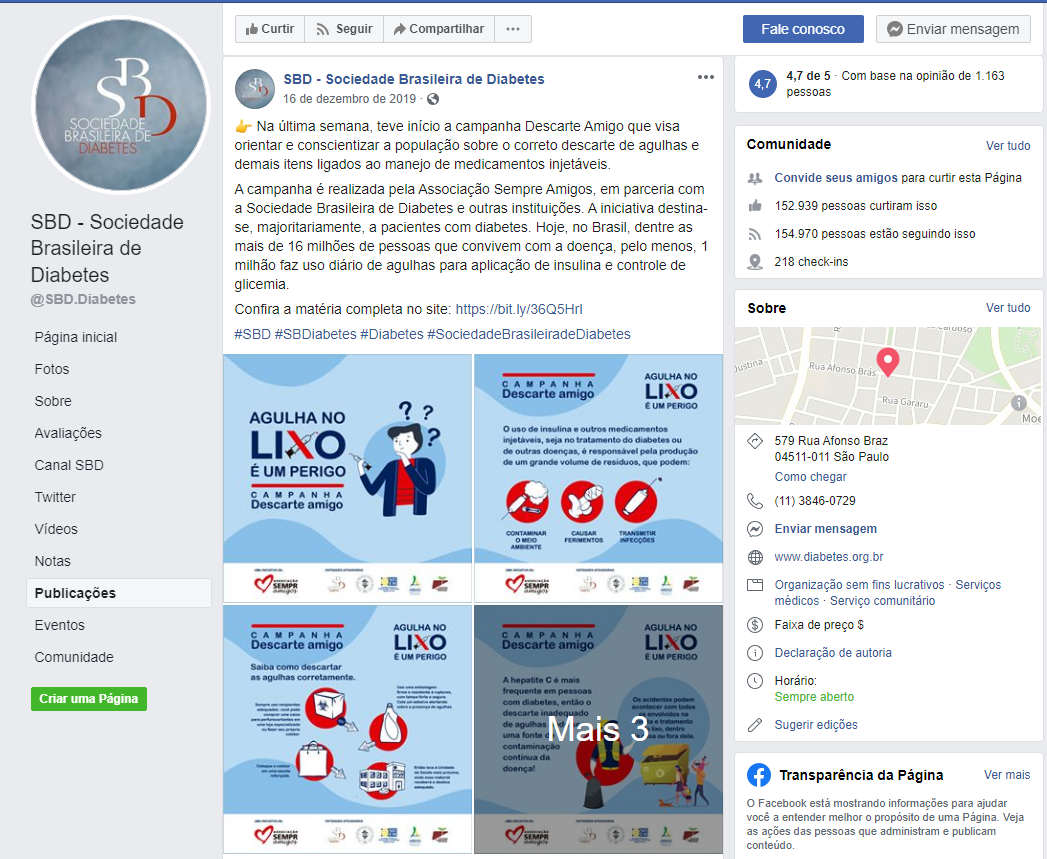Open Notas in the sidebar

click(x=52, y=562)
